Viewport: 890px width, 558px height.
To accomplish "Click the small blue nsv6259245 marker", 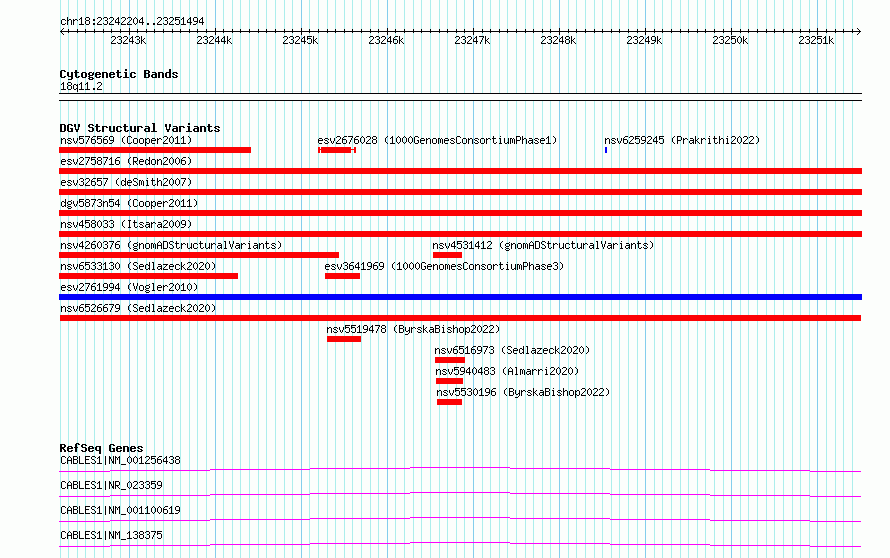I will tap(606, 150).
